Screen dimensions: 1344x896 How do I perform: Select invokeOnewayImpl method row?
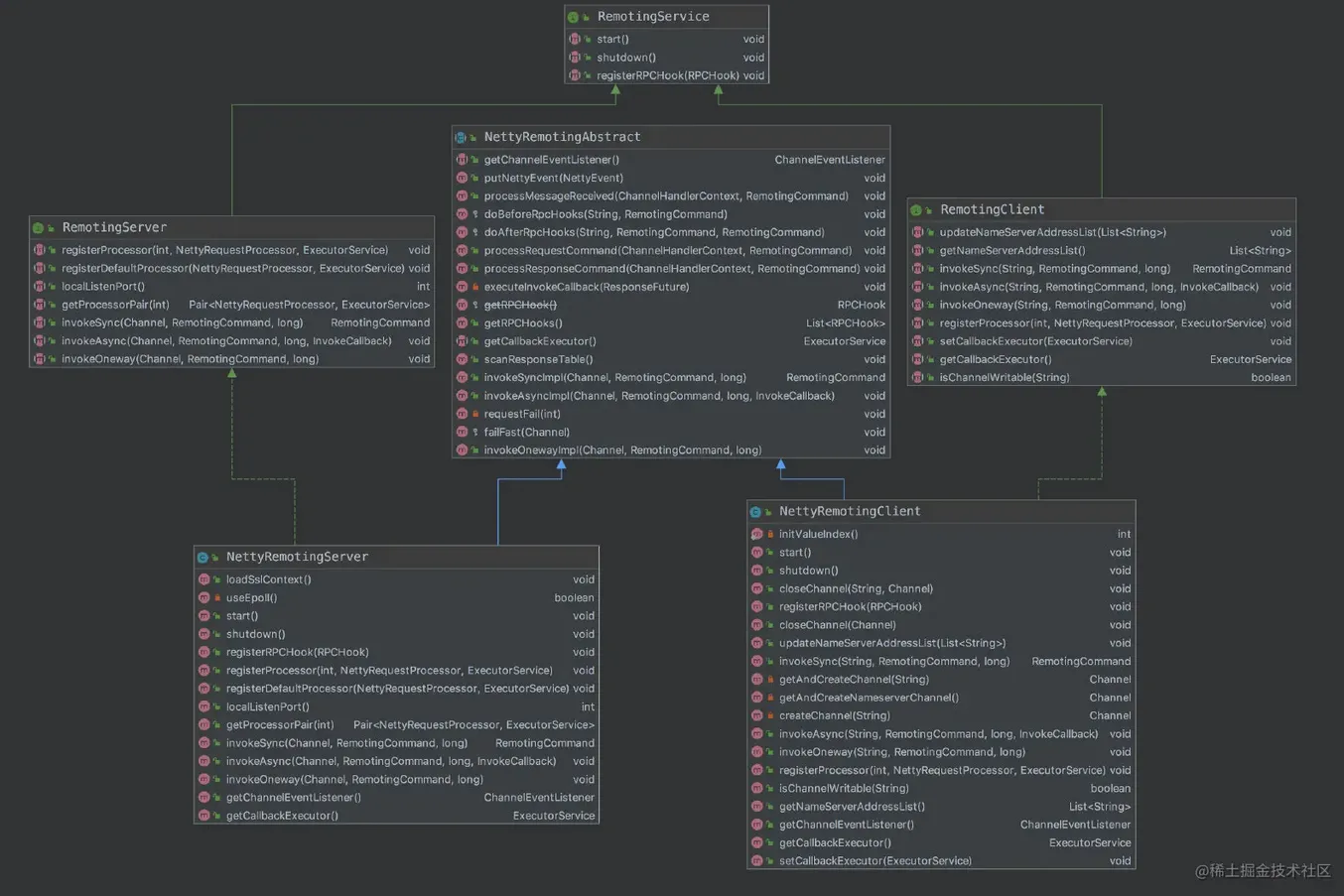[671, 449]
